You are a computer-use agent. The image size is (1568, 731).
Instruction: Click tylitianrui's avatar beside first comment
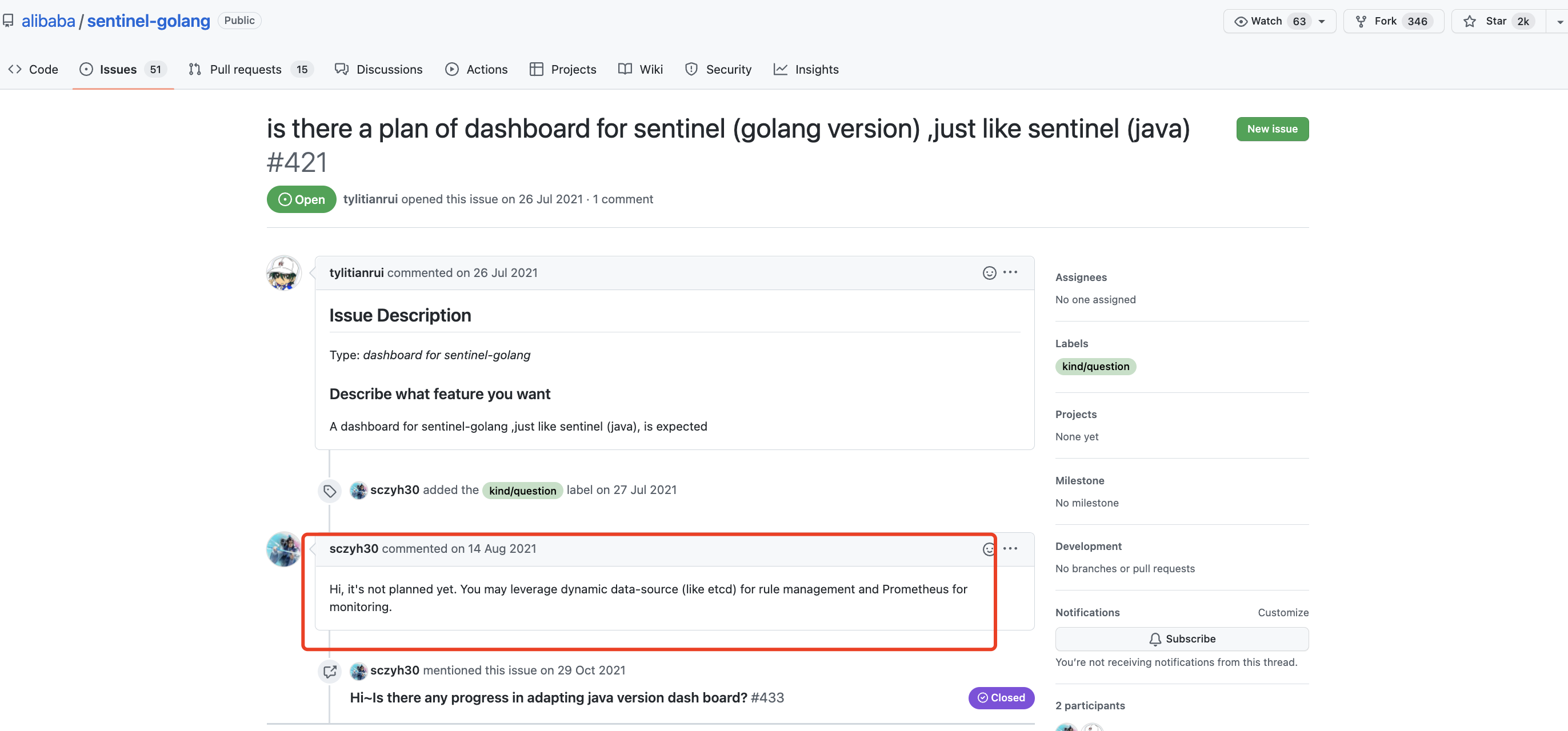pos(283,273)
